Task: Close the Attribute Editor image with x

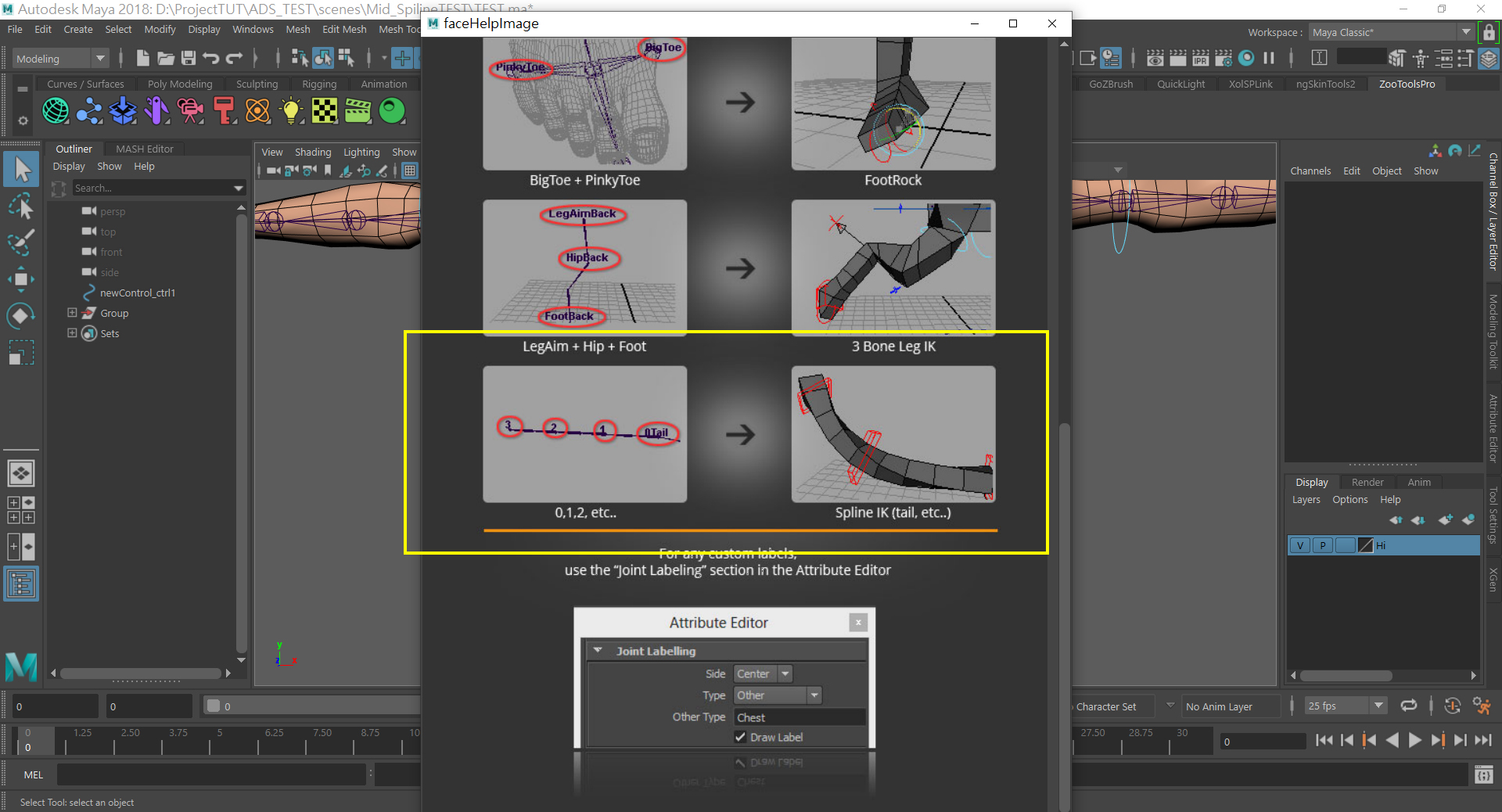Action: (858, 622)
